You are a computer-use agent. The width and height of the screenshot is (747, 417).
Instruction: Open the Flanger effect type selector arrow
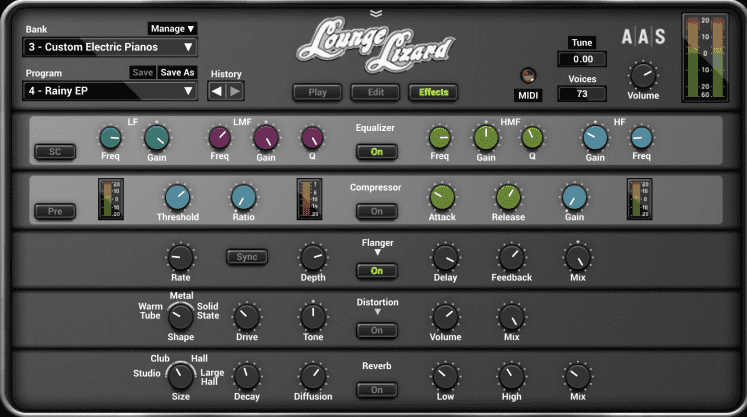point(377,252)
